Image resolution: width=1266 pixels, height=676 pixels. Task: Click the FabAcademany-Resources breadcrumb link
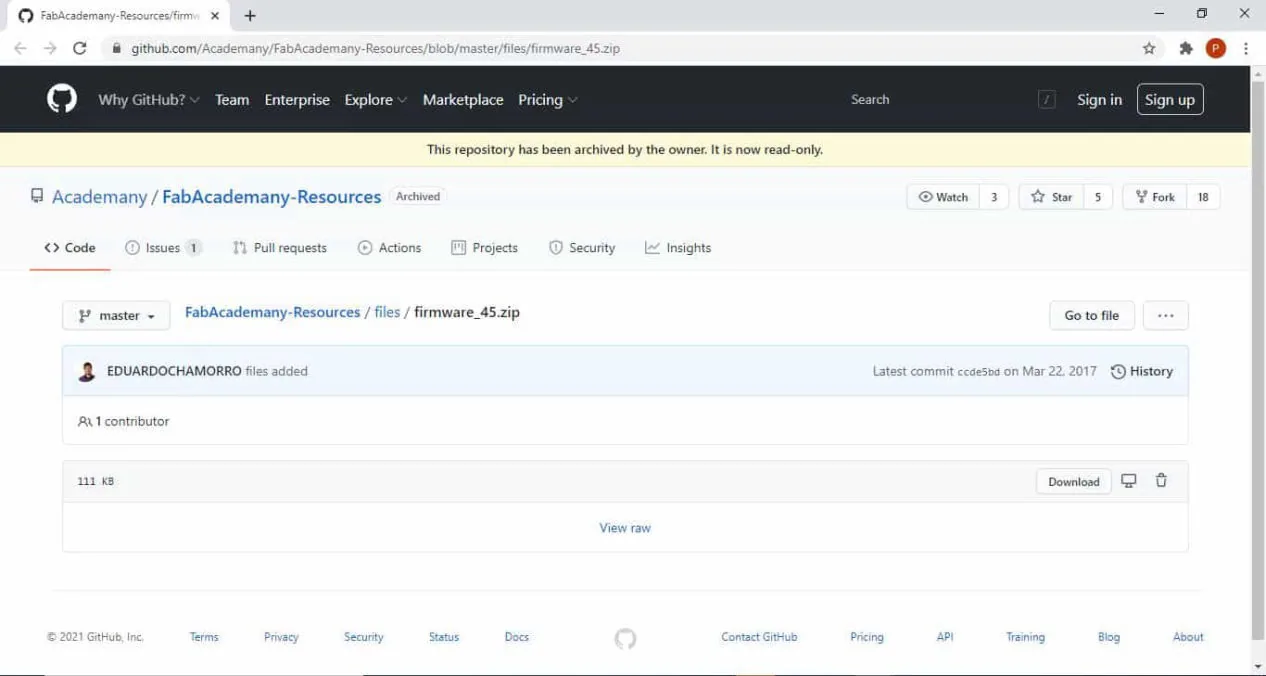click(x=272, y=312)
